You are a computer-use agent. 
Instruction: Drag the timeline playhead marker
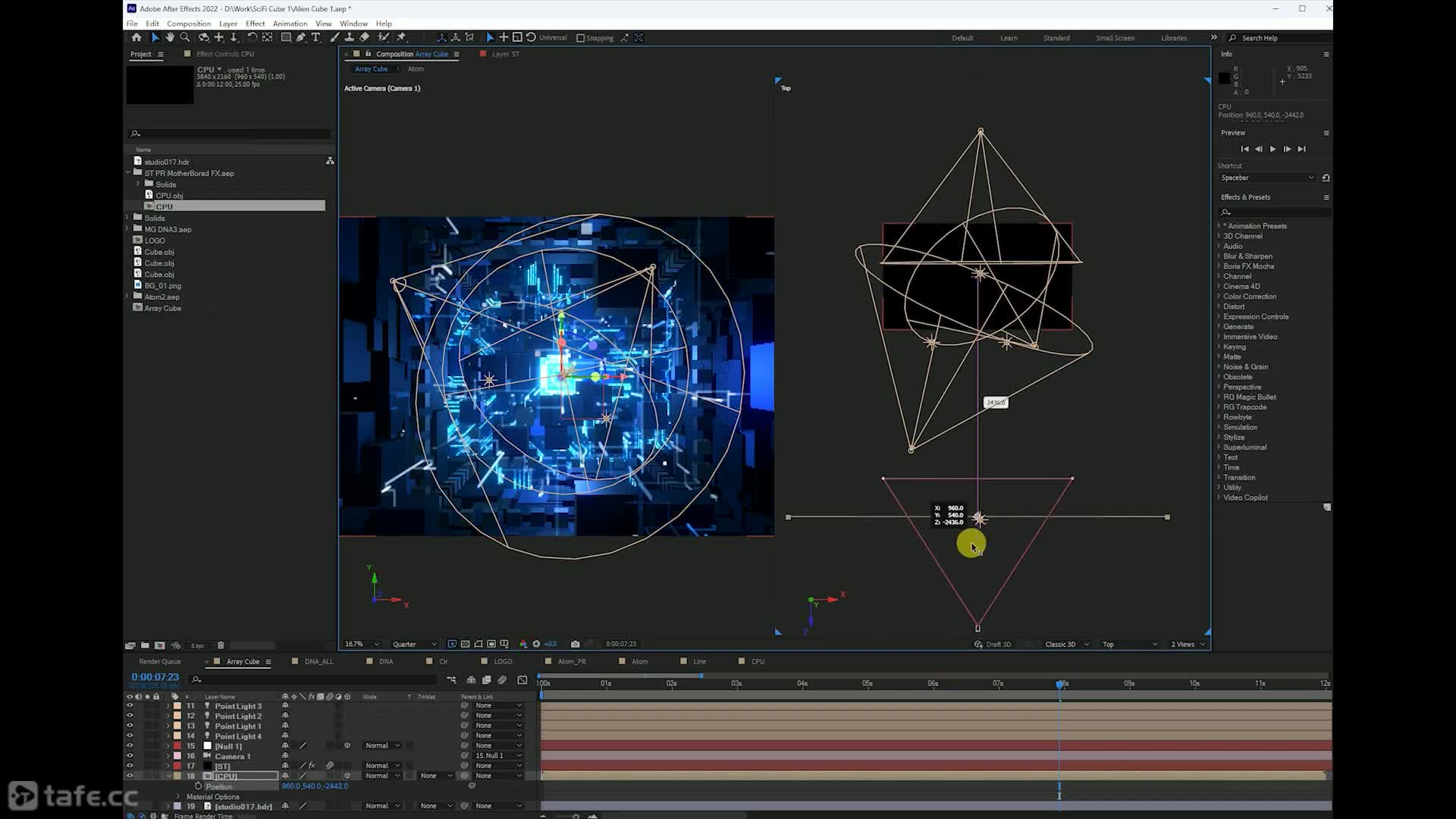click(x=1060, y=684)
